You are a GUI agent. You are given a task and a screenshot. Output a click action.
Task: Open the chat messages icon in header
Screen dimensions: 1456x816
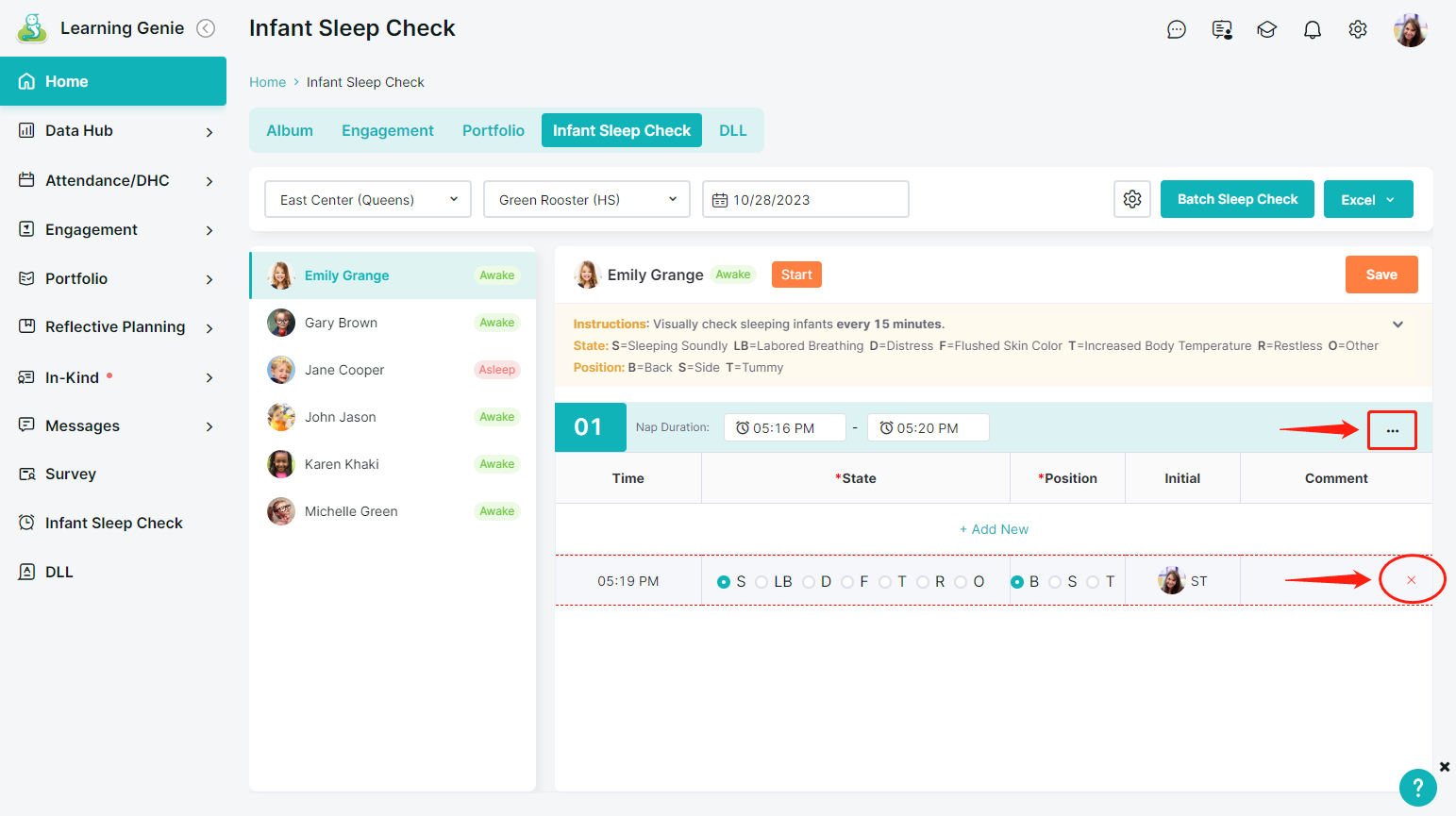1176,30
